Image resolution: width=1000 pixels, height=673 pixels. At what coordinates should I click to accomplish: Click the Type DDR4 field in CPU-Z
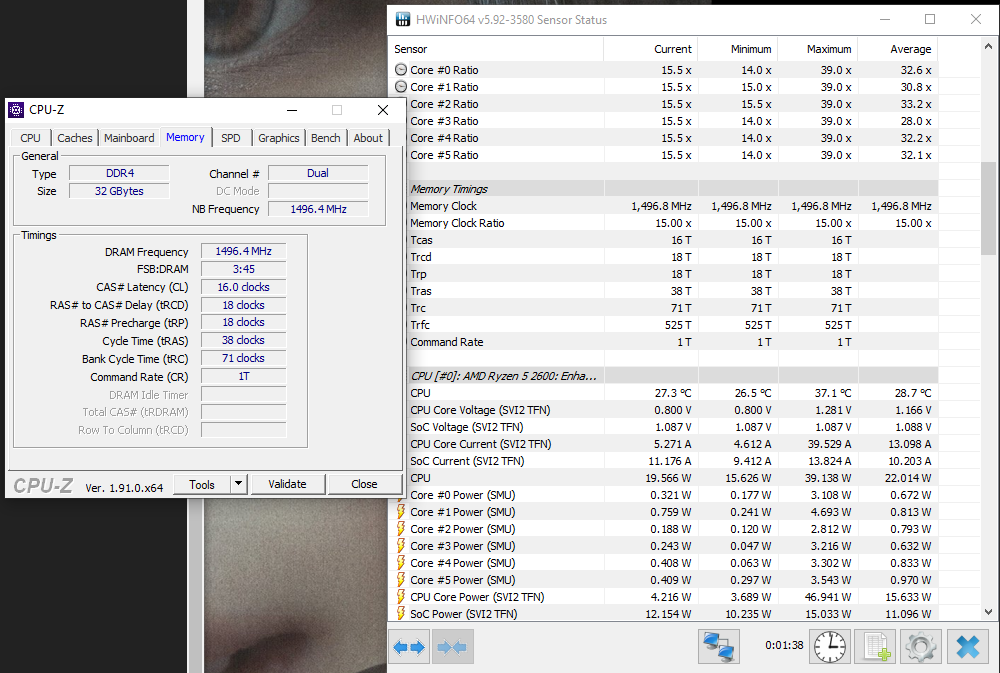coord(119,174)
